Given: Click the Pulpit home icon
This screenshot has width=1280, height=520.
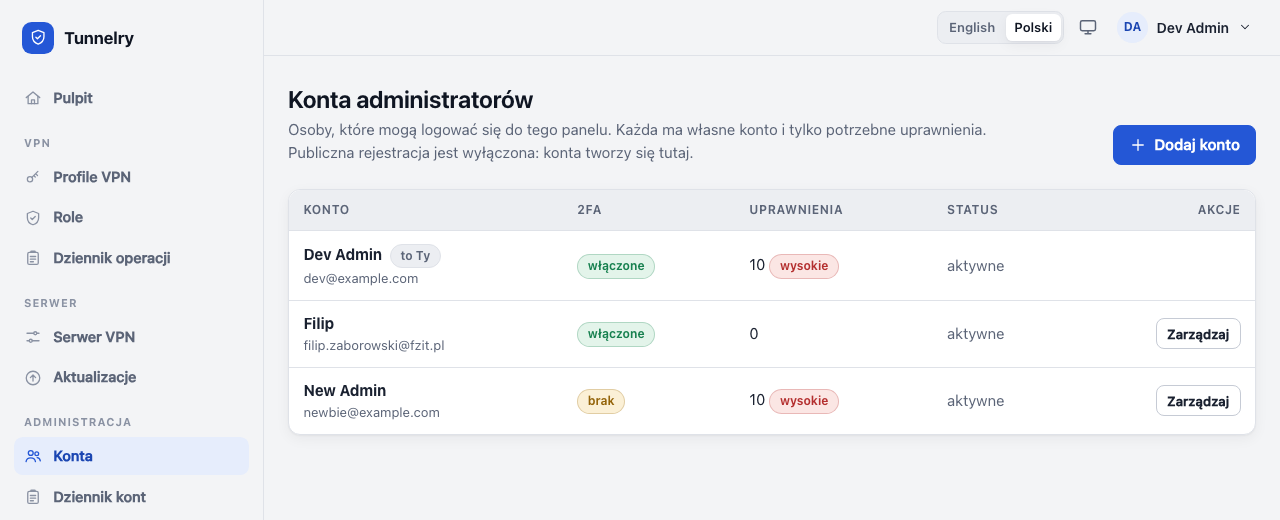Looking at the screenshot, I should (33, 98).
